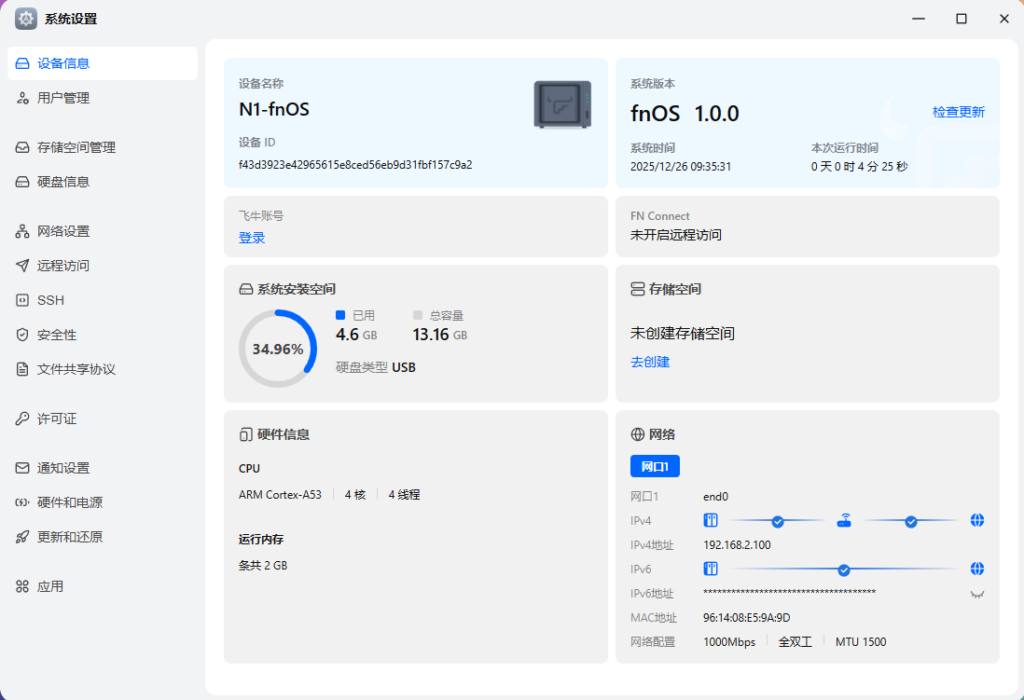Select the 文件共享协议 document icon
This screenshot has width=1024, height=700.
[22, 369]
